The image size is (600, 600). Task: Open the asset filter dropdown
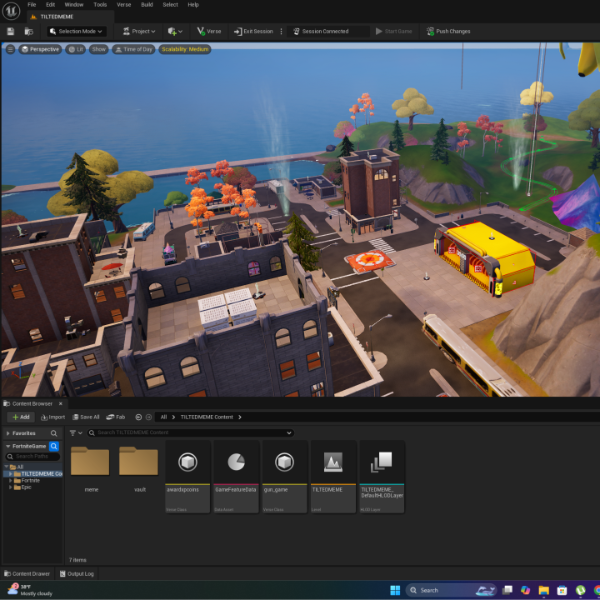click(76, 433)
